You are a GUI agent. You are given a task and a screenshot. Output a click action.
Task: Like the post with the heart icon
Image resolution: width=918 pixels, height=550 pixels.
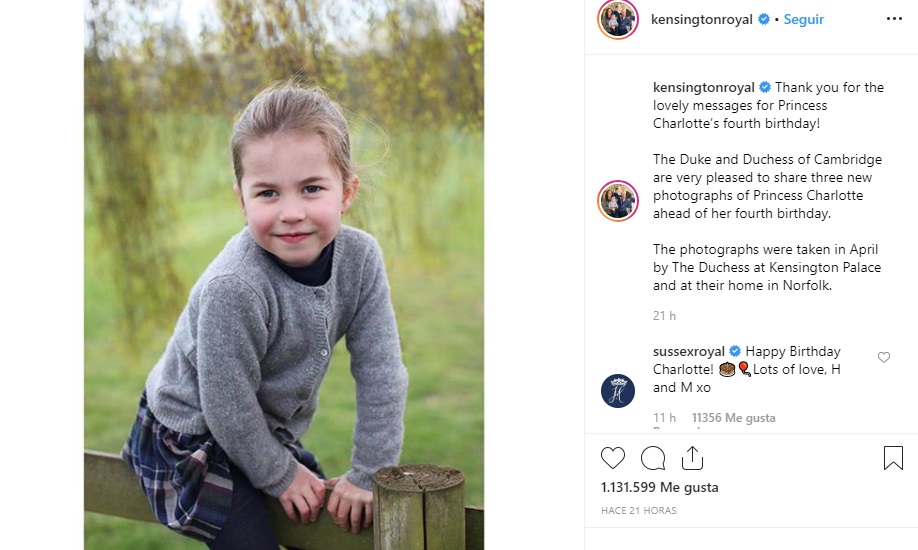pos(613,458)
